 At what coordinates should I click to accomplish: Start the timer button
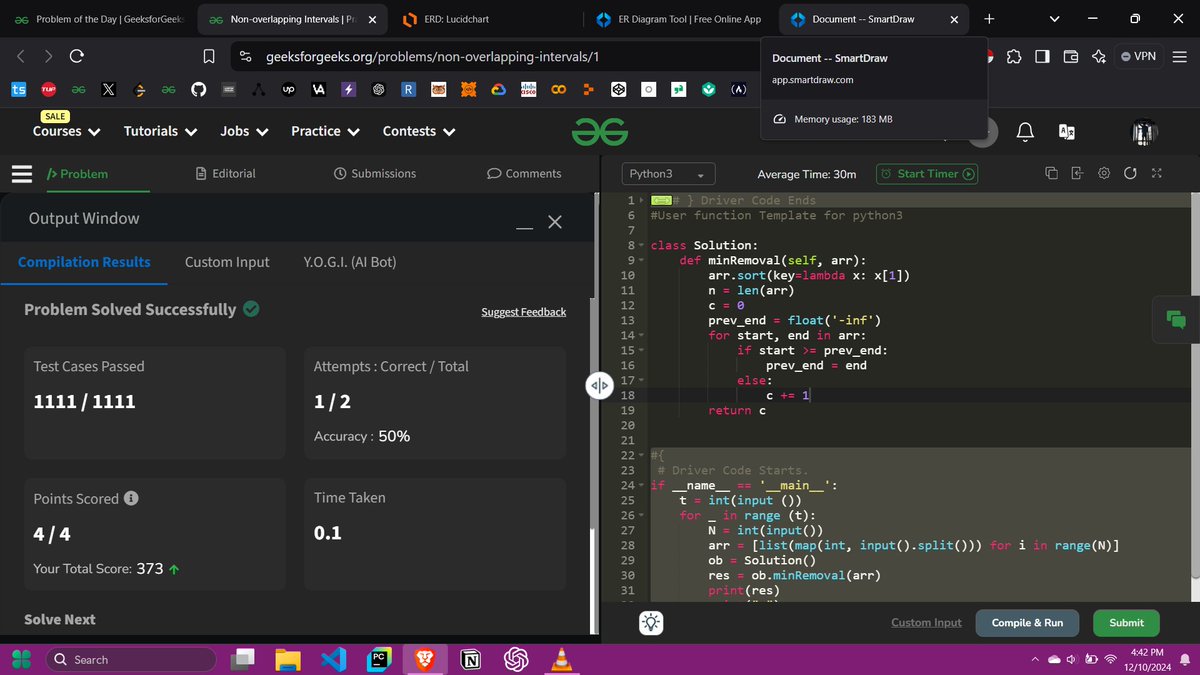[x=927, y=174]
